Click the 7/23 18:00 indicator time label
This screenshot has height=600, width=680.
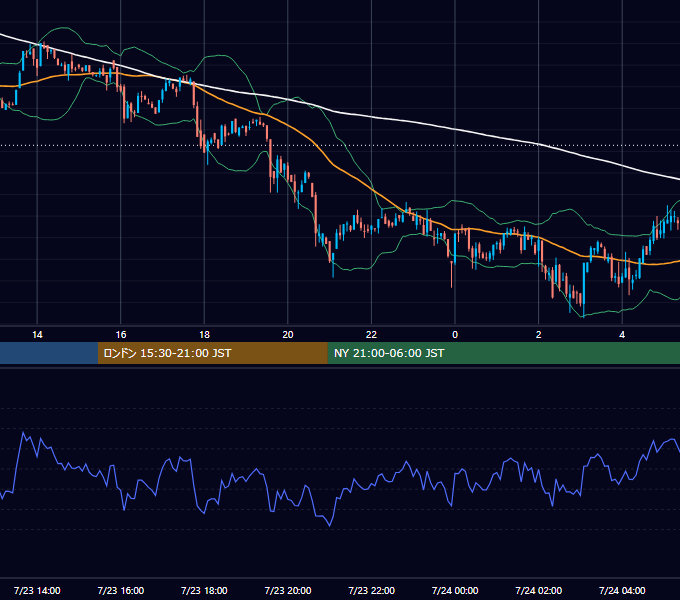pos(204,590)
